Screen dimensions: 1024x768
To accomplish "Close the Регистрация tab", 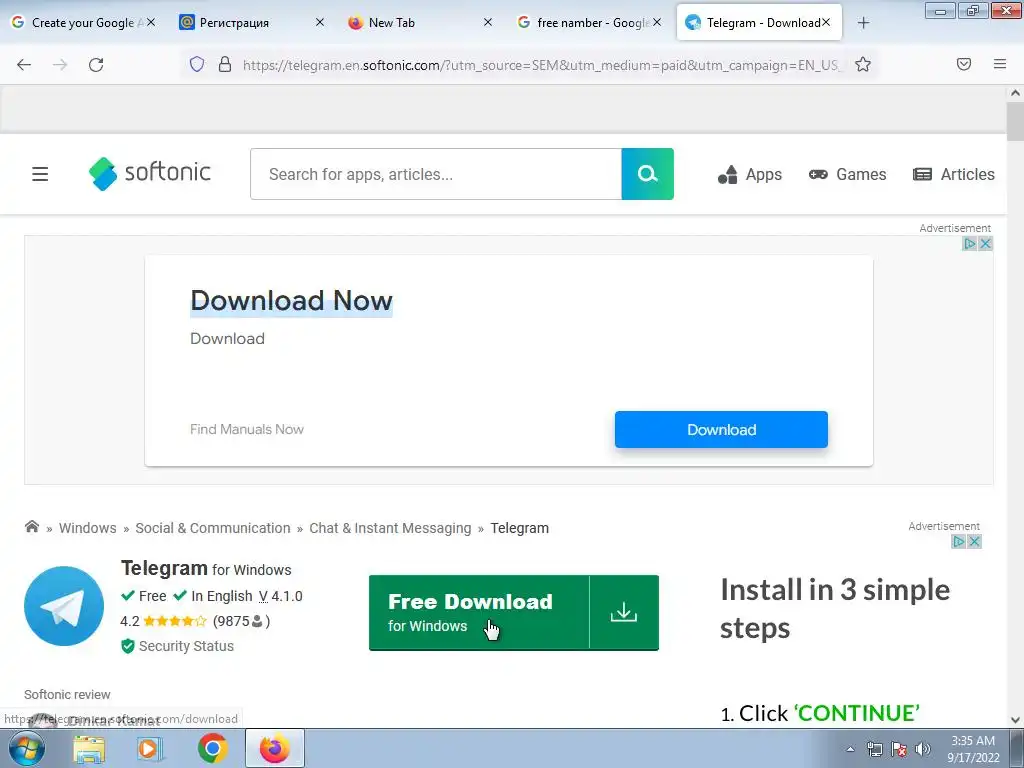I will [x=319, y=22].
